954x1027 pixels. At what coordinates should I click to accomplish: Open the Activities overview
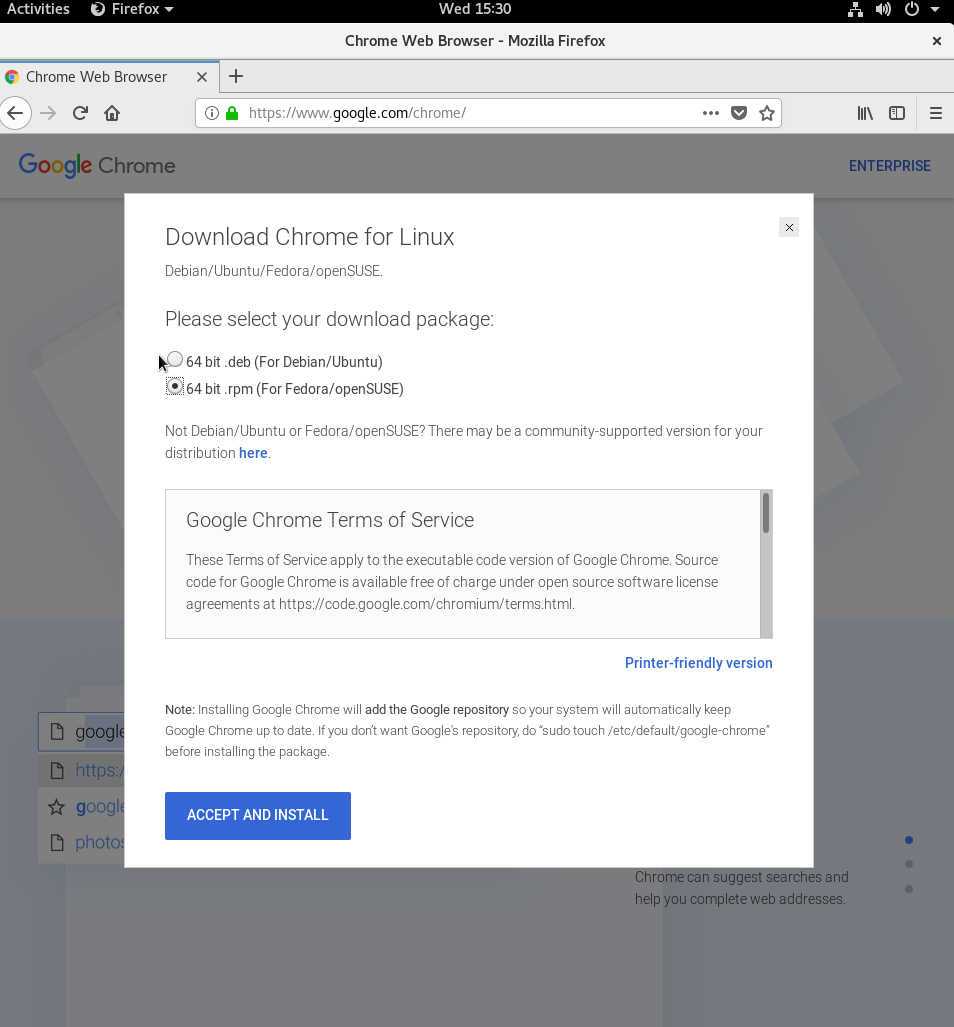point(38,9)
